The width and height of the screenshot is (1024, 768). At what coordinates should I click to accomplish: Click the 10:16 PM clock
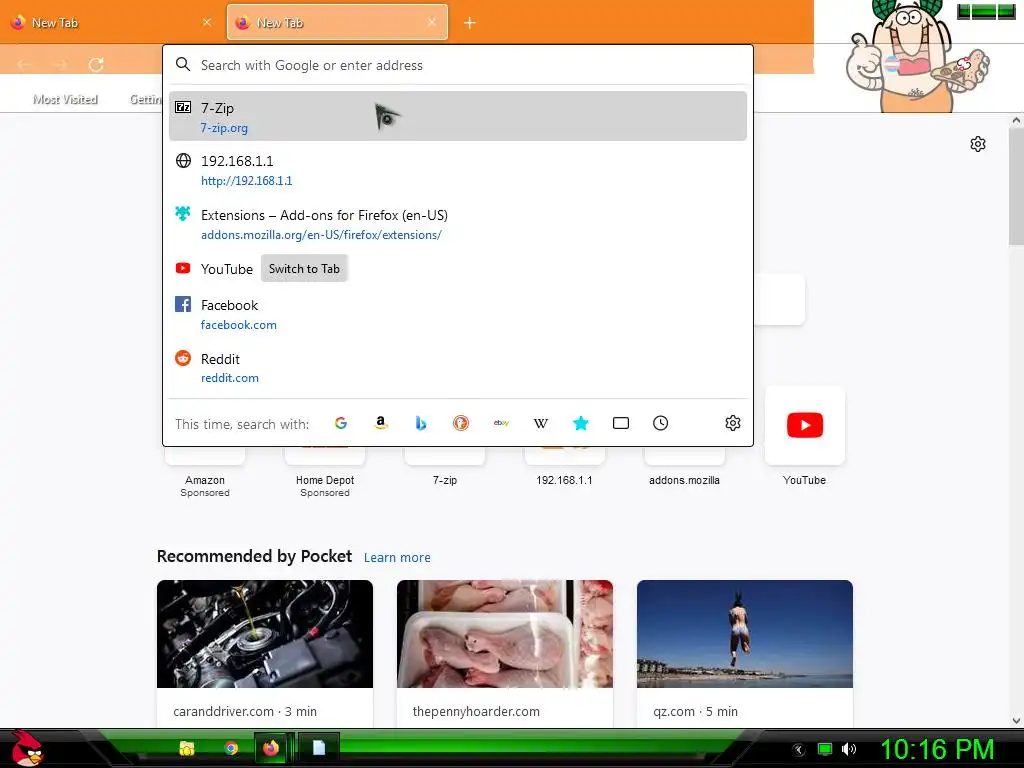(937, 749)
